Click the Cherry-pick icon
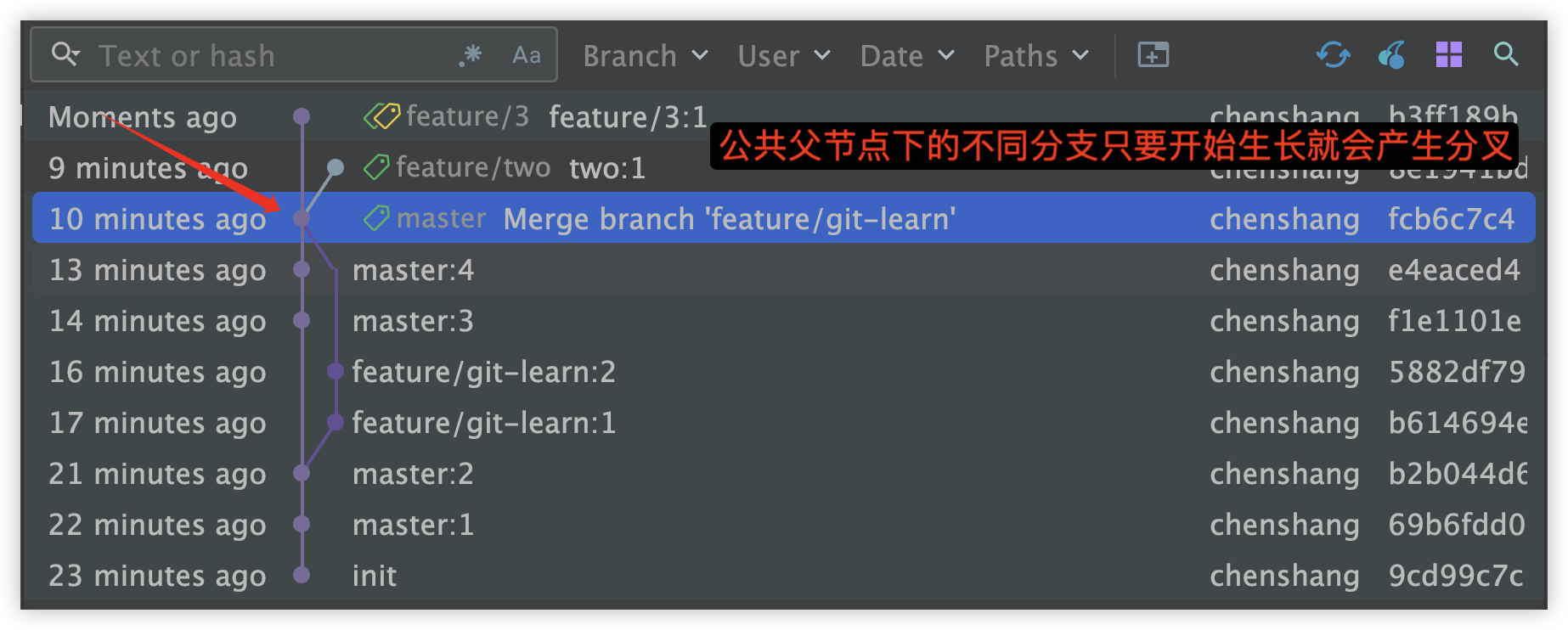 [1391, 55]
